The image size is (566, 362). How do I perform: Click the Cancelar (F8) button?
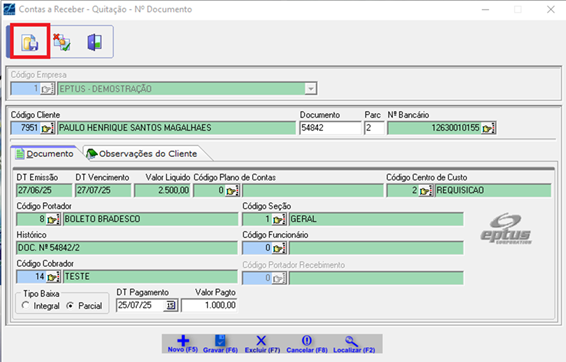307,344
